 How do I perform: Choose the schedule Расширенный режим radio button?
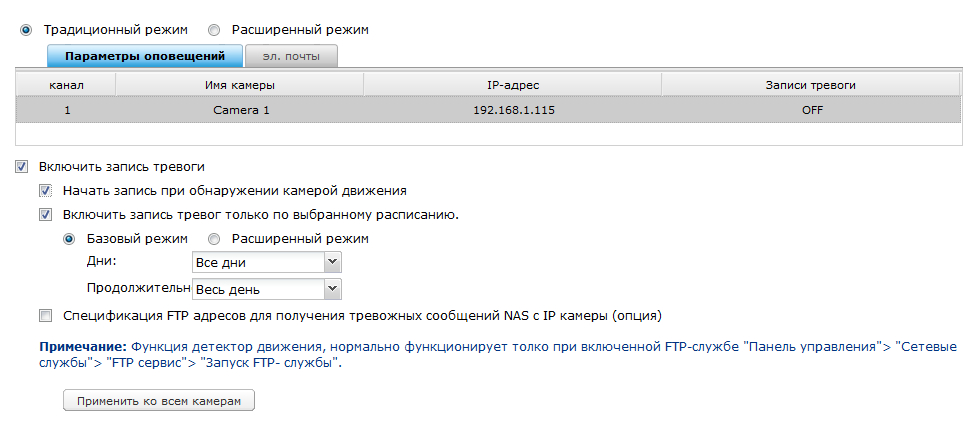(x=214, y=239)
